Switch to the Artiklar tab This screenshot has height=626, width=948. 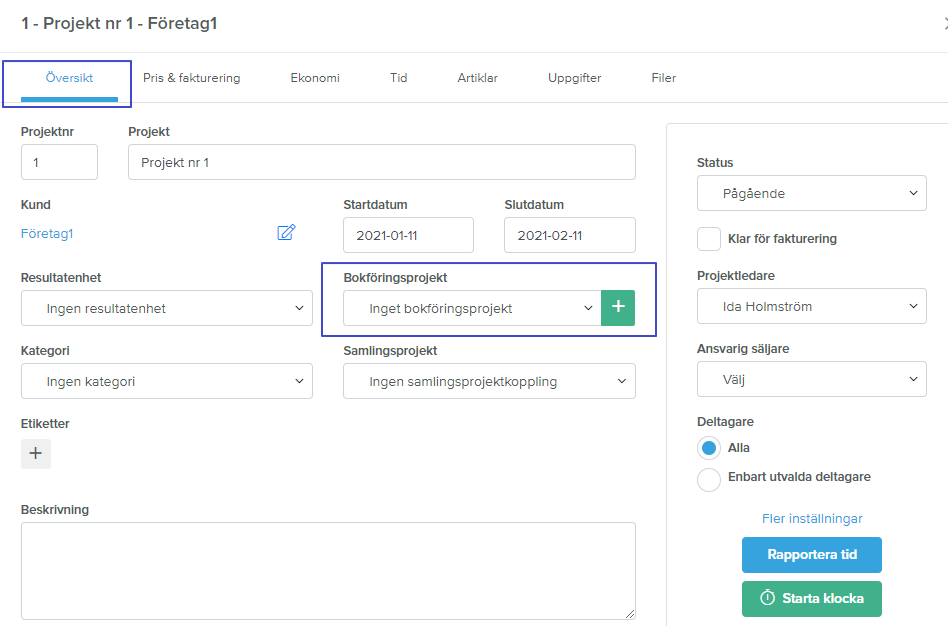point(478,78)
